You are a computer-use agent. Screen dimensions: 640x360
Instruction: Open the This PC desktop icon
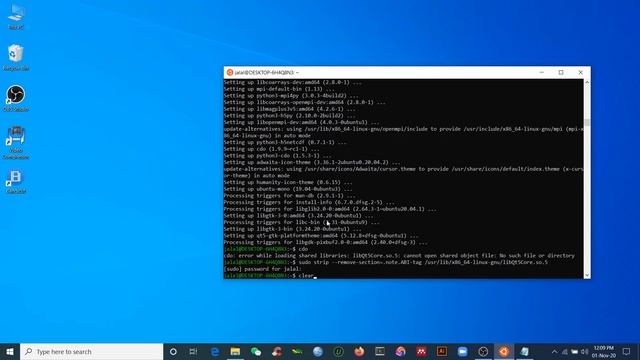tap(16, 17)
